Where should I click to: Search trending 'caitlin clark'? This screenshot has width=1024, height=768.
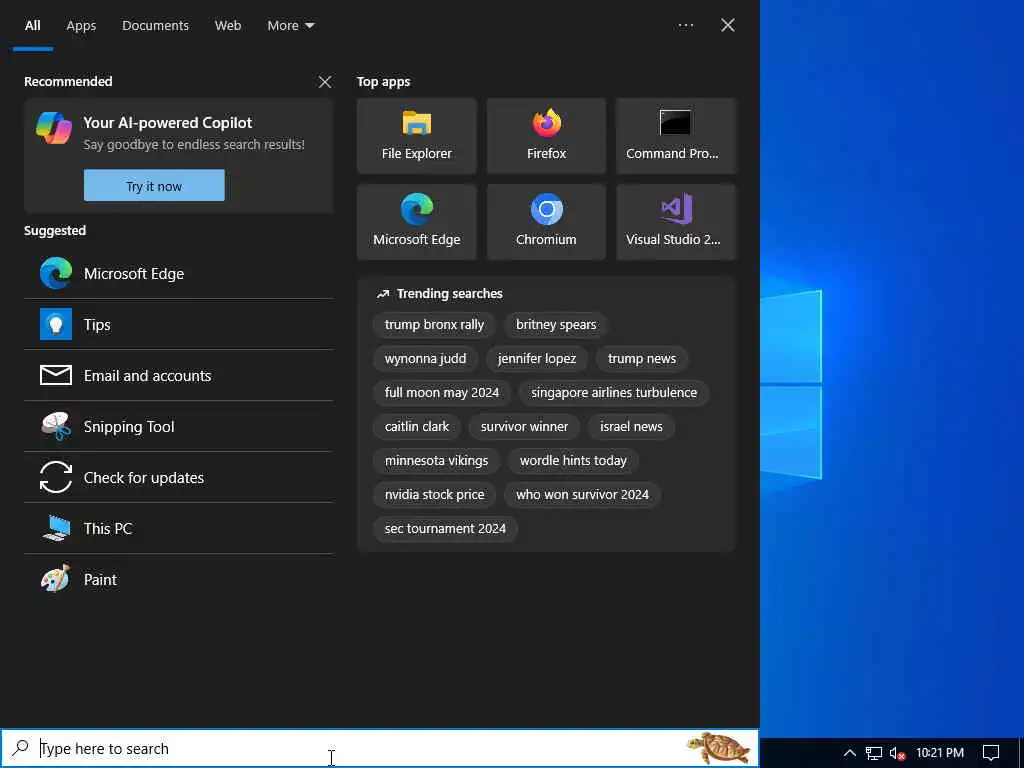click(x=417, y=426)
